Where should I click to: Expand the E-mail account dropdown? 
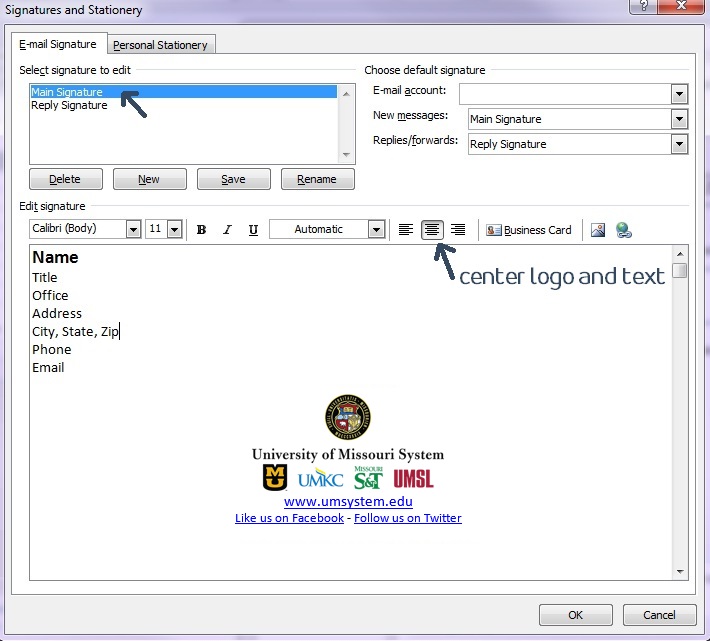point(679,94)
